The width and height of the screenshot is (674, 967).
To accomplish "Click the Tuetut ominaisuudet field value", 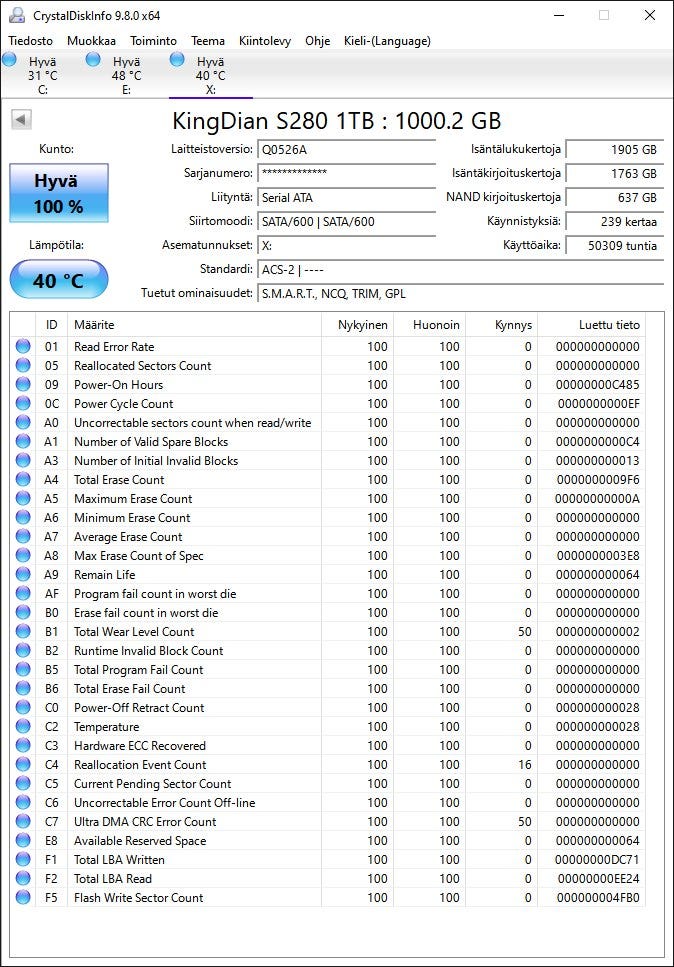I will point(461,294).
